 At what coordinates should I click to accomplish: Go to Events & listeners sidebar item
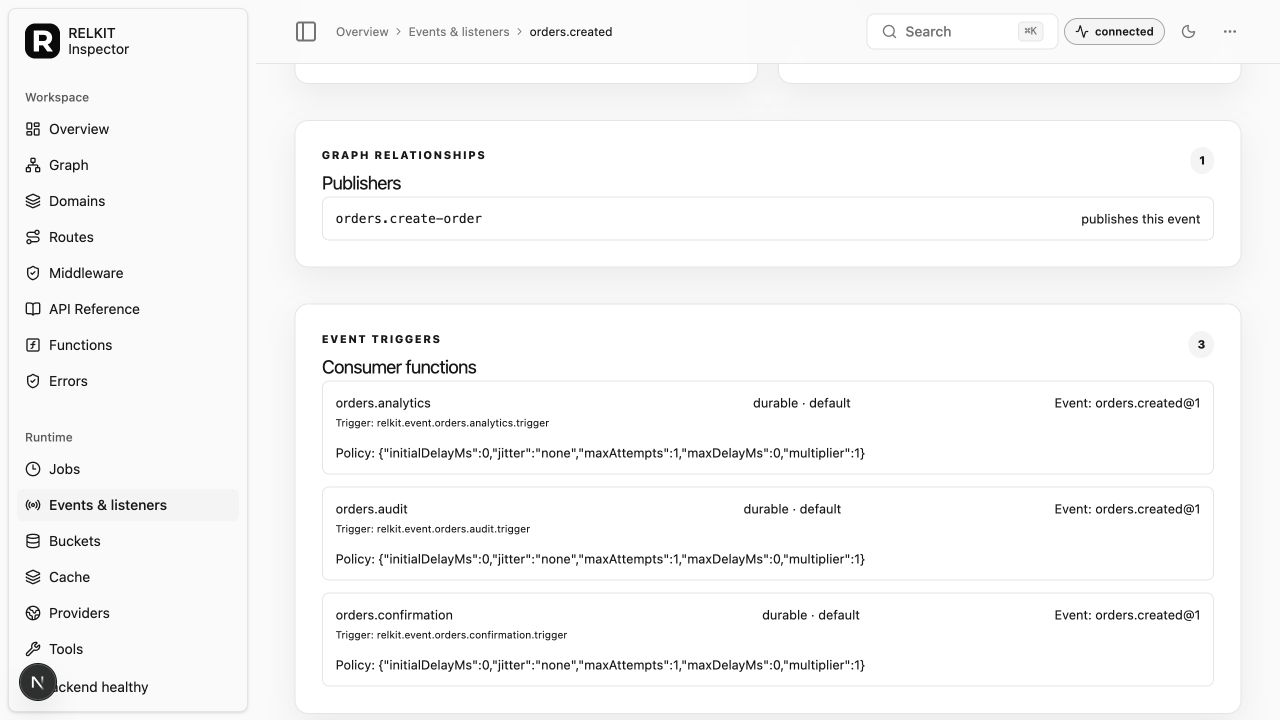point(128,505)
